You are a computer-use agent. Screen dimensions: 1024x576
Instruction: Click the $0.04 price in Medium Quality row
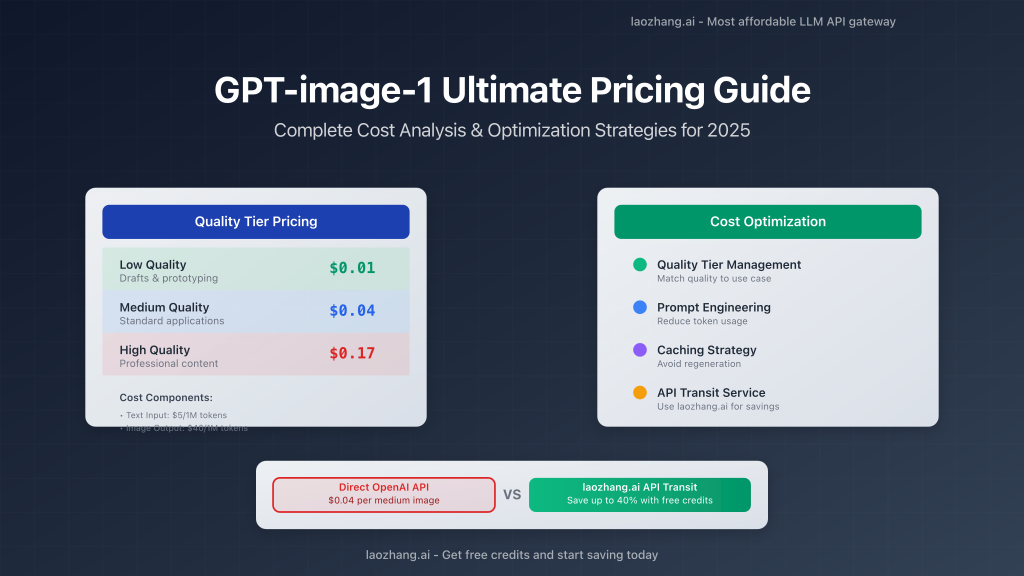352,311
